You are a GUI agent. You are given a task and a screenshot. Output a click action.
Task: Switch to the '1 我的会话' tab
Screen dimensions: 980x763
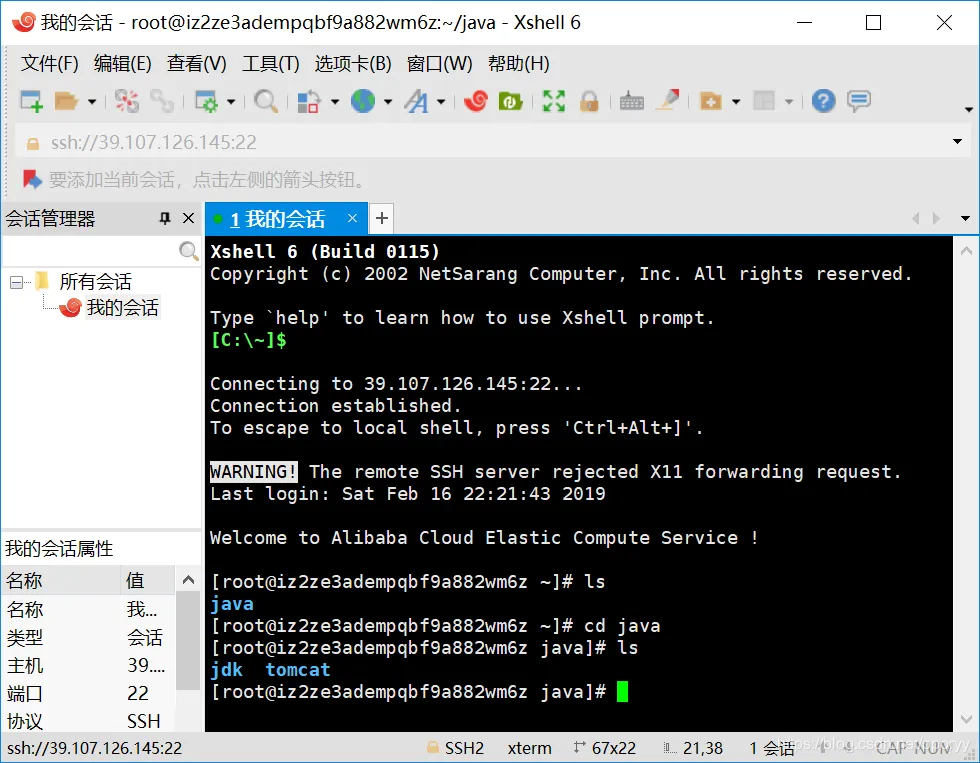click(x=278, y=219)
